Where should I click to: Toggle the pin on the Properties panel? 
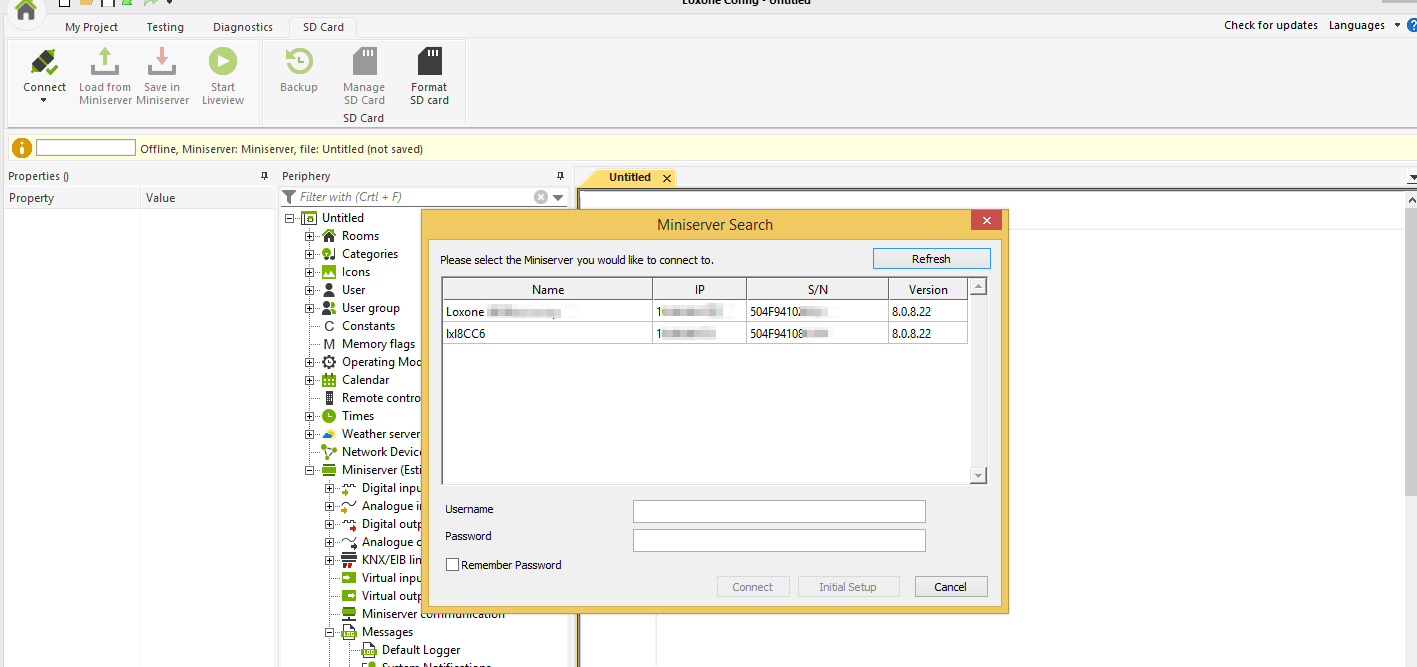click(x=263, y=175)
